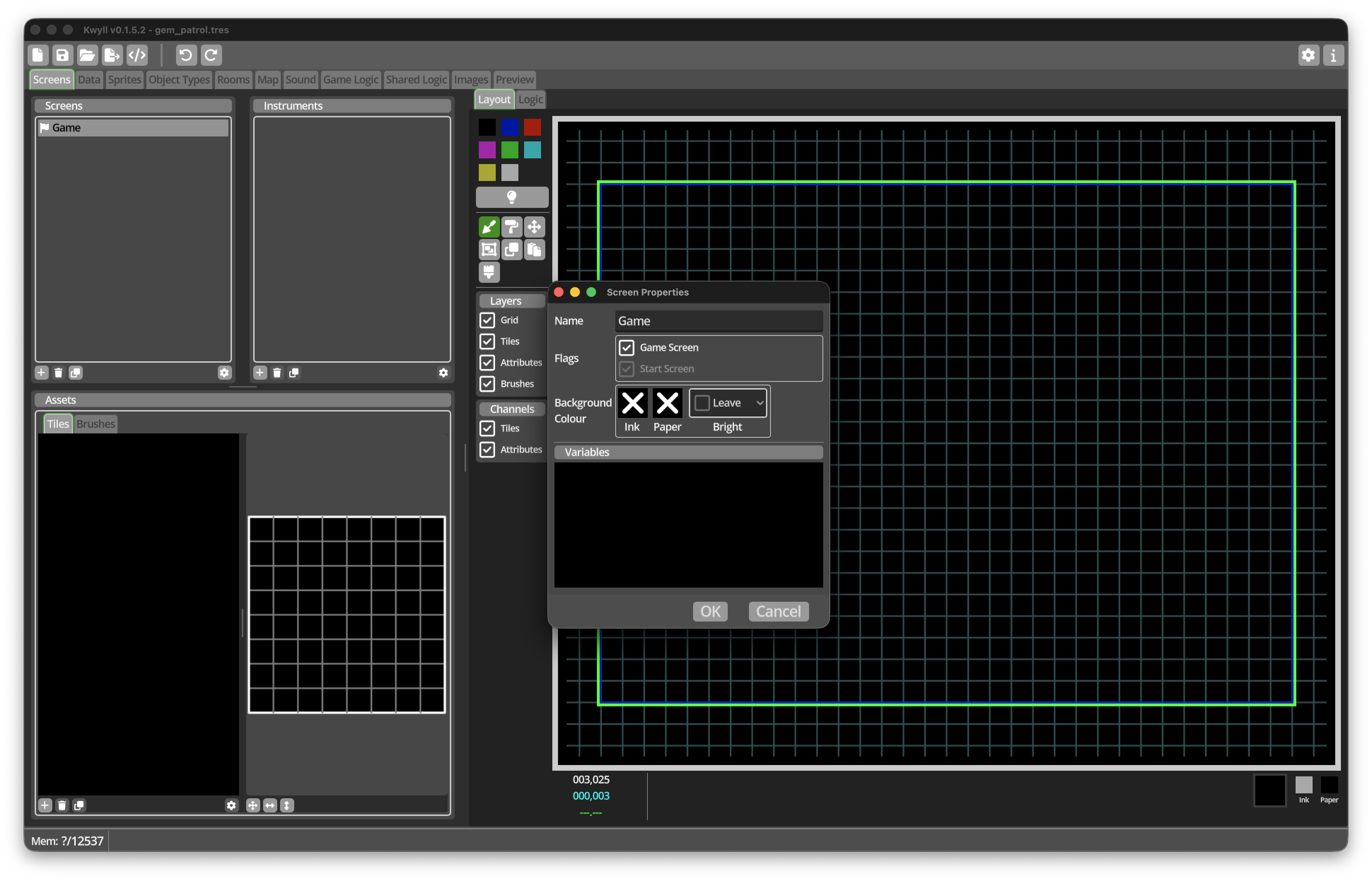Switch to the Logic sub-tab
Image resolution: width=1372 pixels, height=881 pixels.
[530, 100]
